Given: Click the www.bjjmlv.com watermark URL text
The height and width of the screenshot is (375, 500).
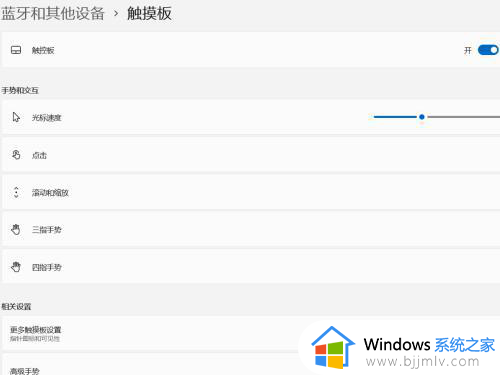Looking at the screenshot, I should [422, 362].
